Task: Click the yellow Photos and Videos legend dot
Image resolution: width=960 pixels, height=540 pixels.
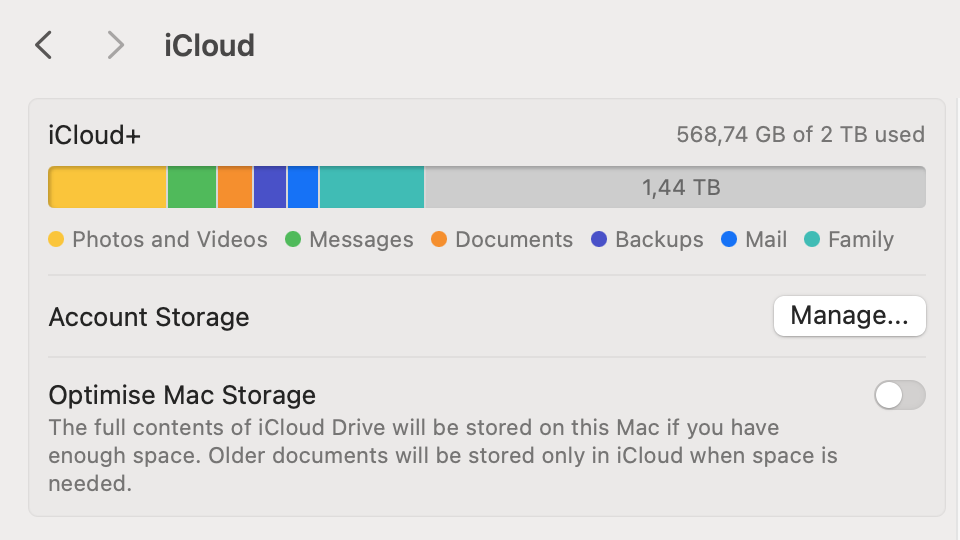Action: click(x=56, y=240)
